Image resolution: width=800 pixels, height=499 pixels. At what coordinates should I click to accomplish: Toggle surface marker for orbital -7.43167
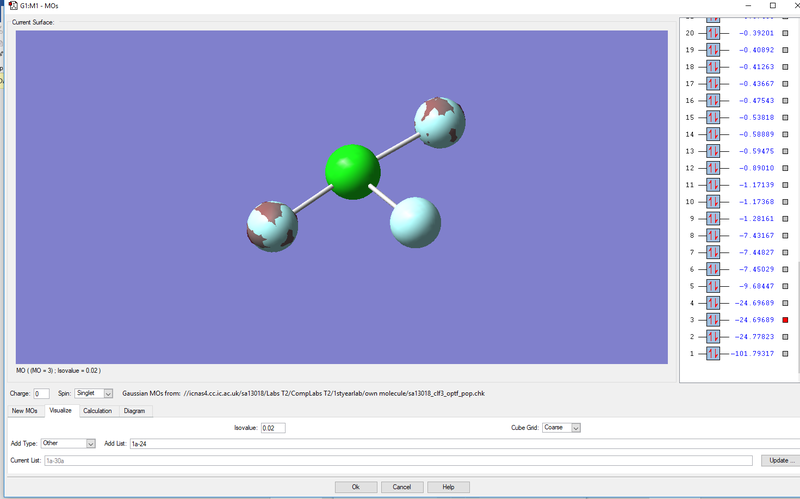tap(785, 235)
